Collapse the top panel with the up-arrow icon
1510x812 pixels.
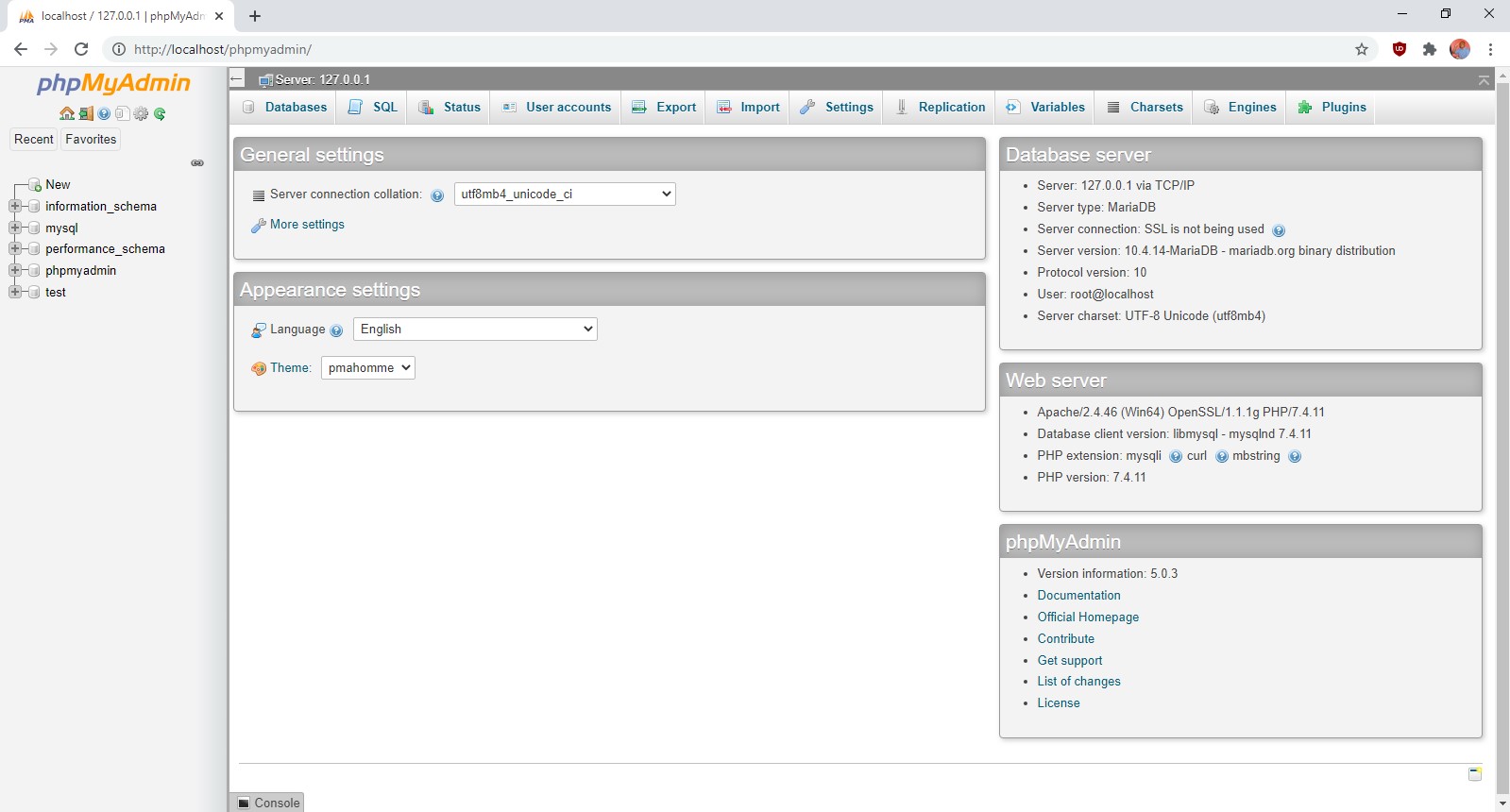pos(1484,80)
